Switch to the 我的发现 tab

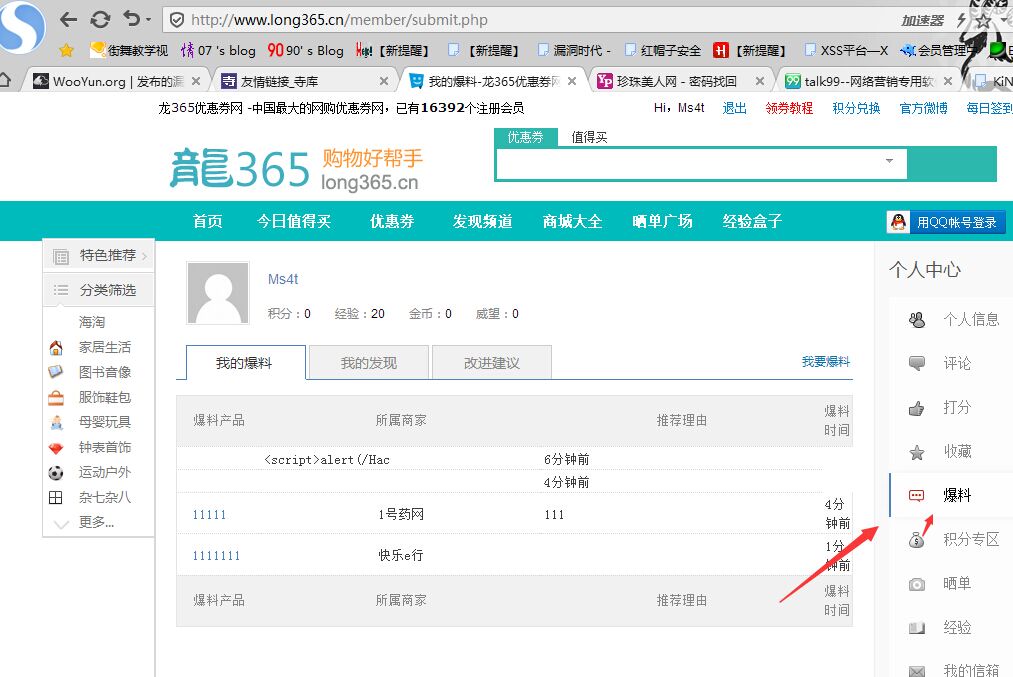coord(369,362)
